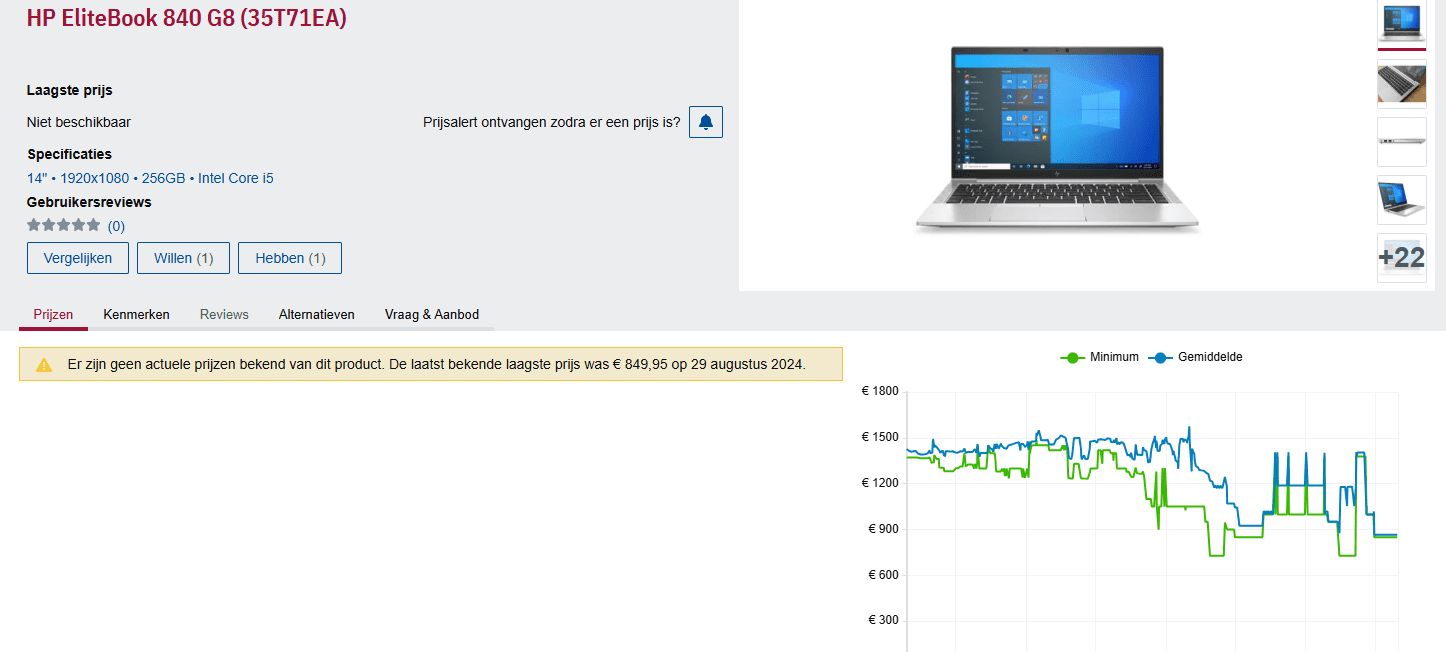Viewport: 1446px width, 652px height.
Task: Click the star rating under Gebruikersreviews
Action: tap(63, 225)
